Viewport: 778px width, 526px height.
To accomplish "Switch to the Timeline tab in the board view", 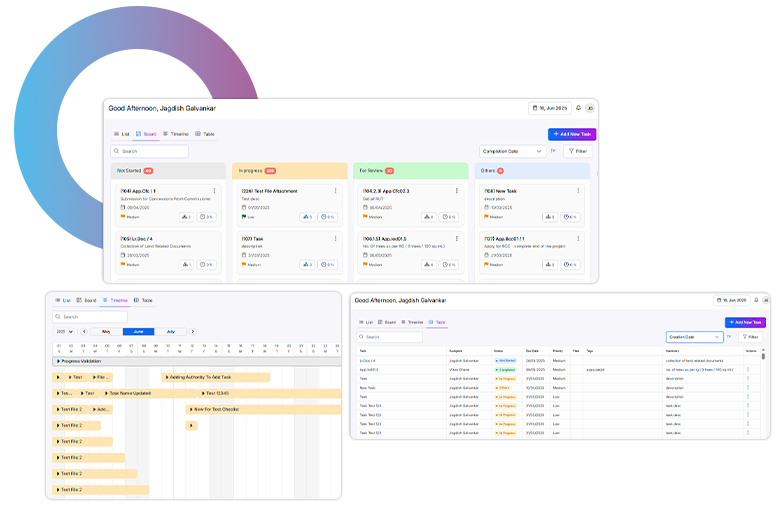I will pos(175,134).
